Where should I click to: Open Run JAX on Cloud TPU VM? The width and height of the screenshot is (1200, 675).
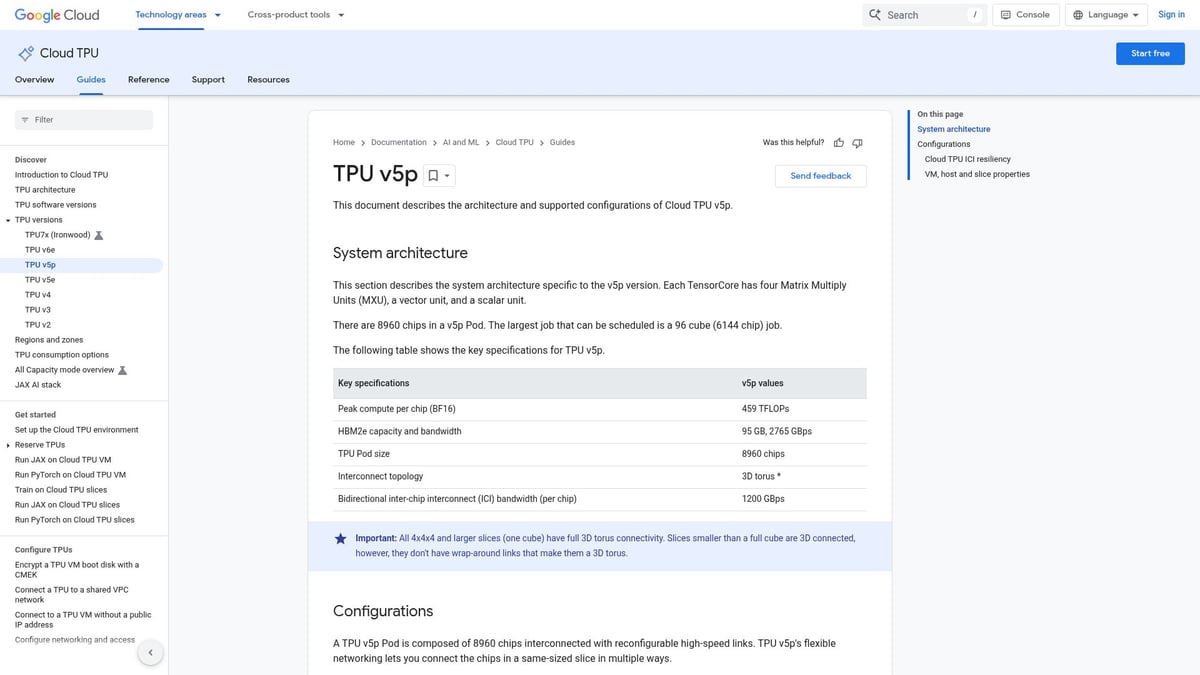(x=63, y=460)
